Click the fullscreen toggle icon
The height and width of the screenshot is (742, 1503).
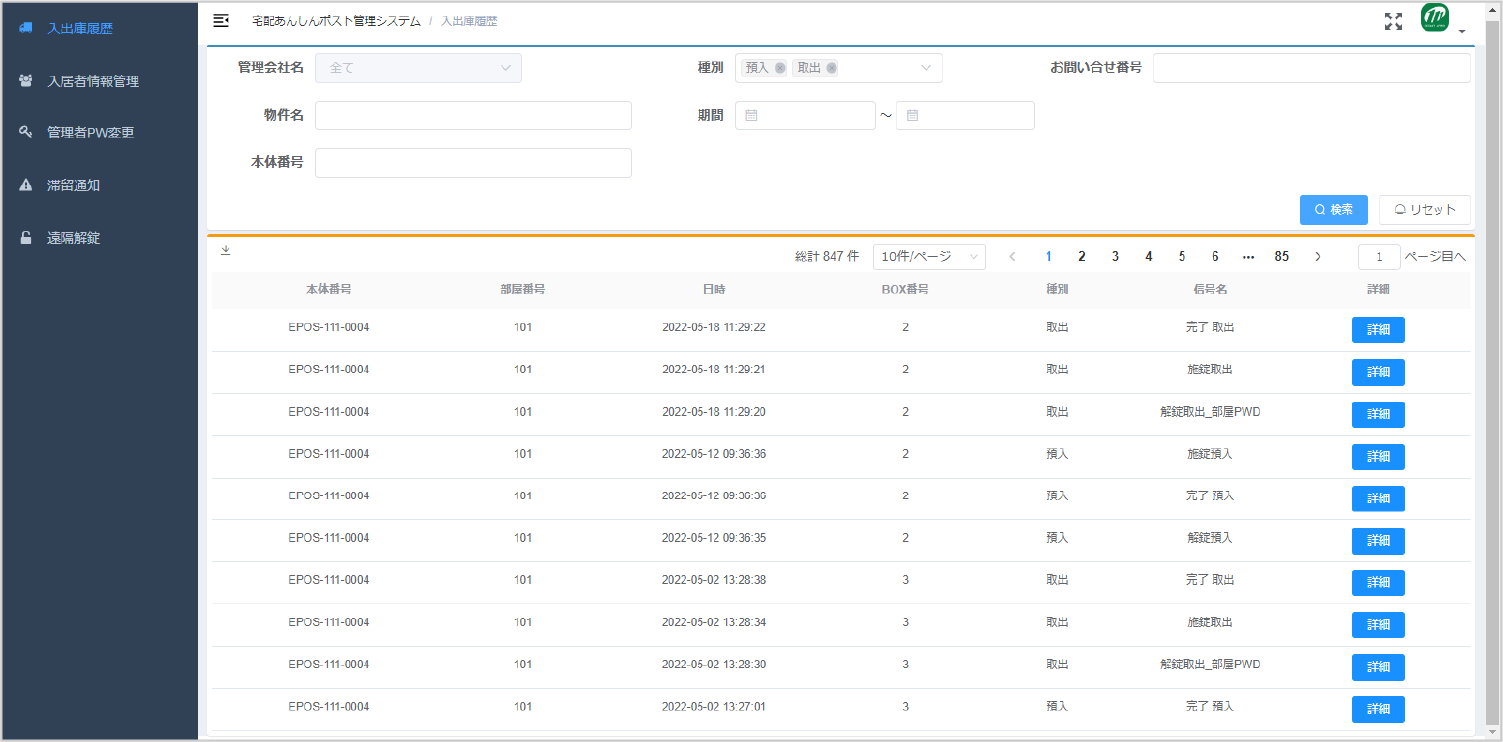tap(1393, 22)
